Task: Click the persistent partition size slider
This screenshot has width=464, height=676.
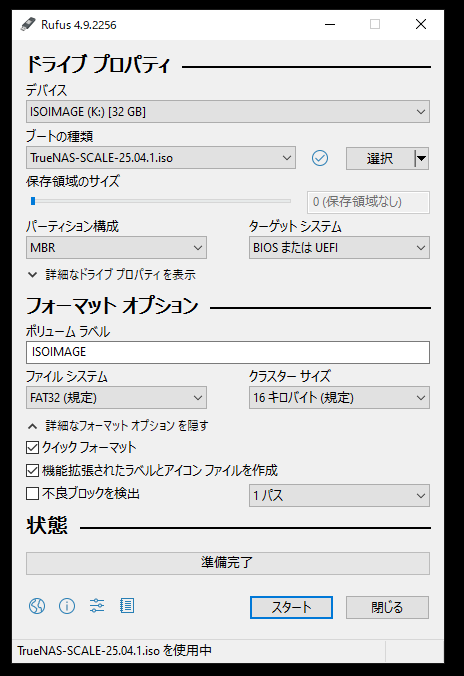Action: [x=160, y=201]
